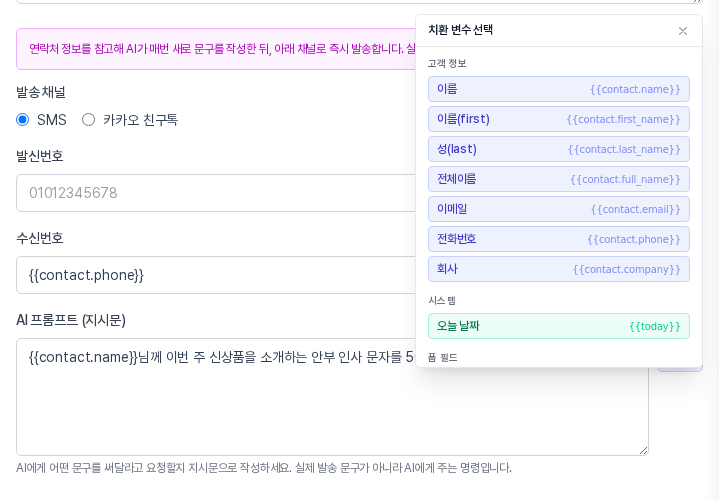Insert the 이메일 variable
The width and height of the screenshot is (719, 500).
pyautogui.click(x=559, y=209)
